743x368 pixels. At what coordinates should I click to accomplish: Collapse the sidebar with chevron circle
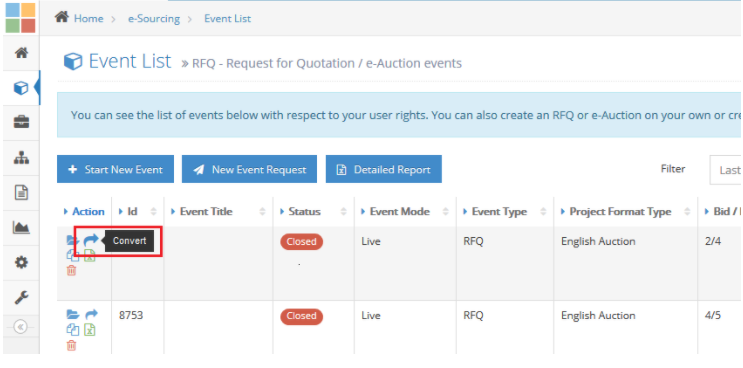(x=20, y=327)
